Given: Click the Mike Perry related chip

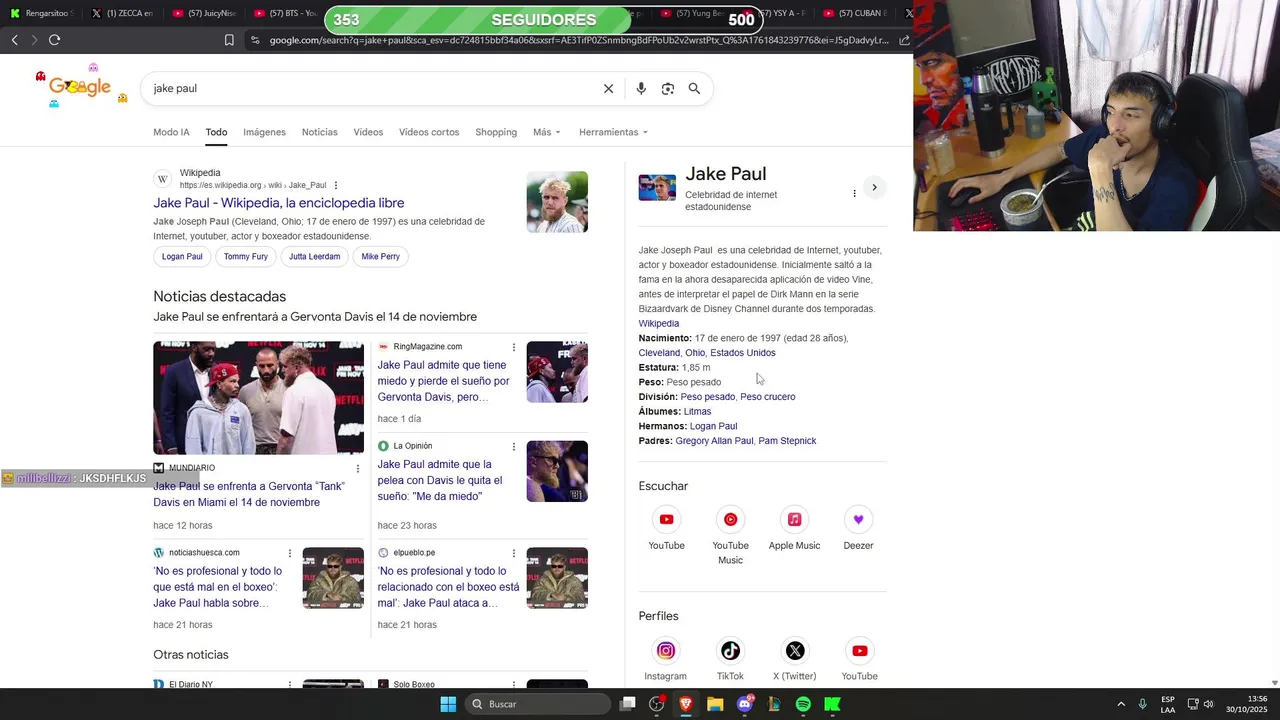Looking at the screenshot, I should tap(380, 257).
